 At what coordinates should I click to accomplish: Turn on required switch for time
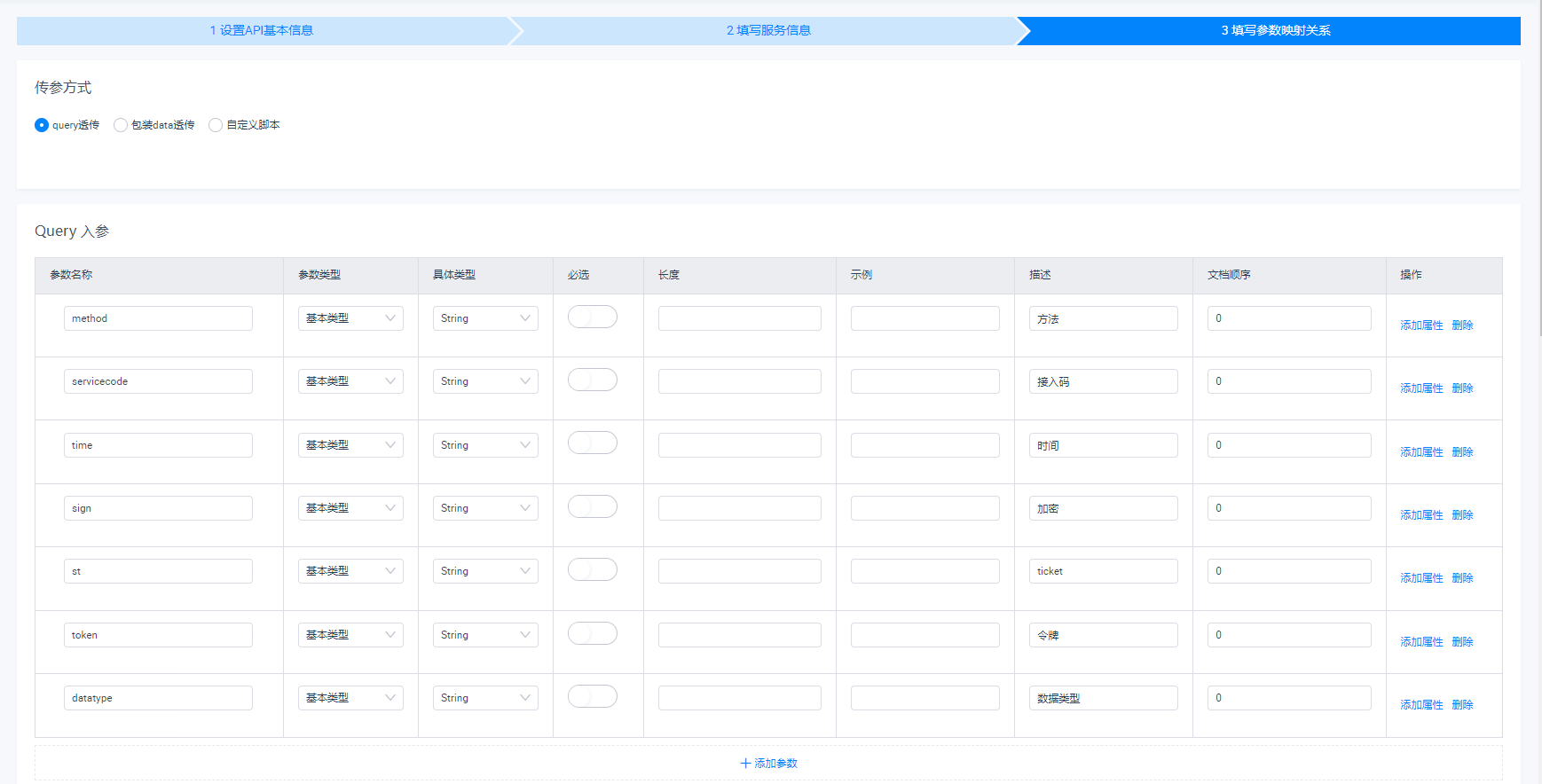coord(593,443)
